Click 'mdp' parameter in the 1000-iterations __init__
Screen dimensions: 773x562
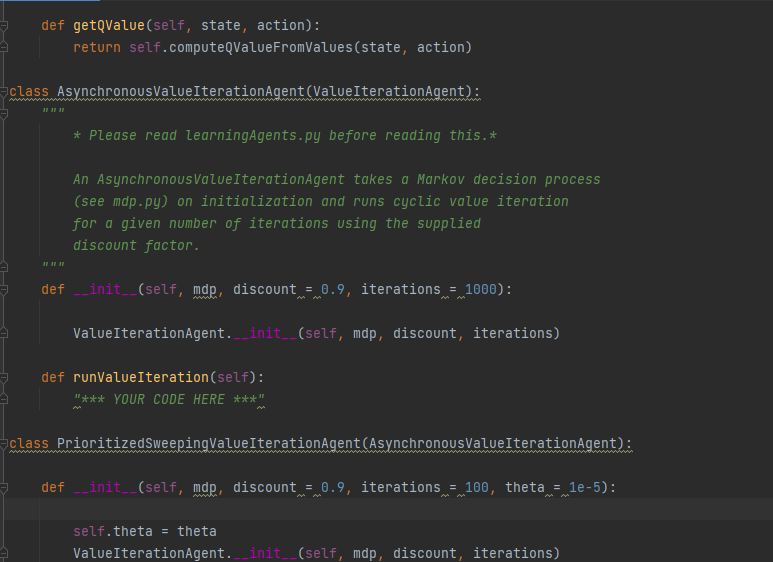[205, 289]
